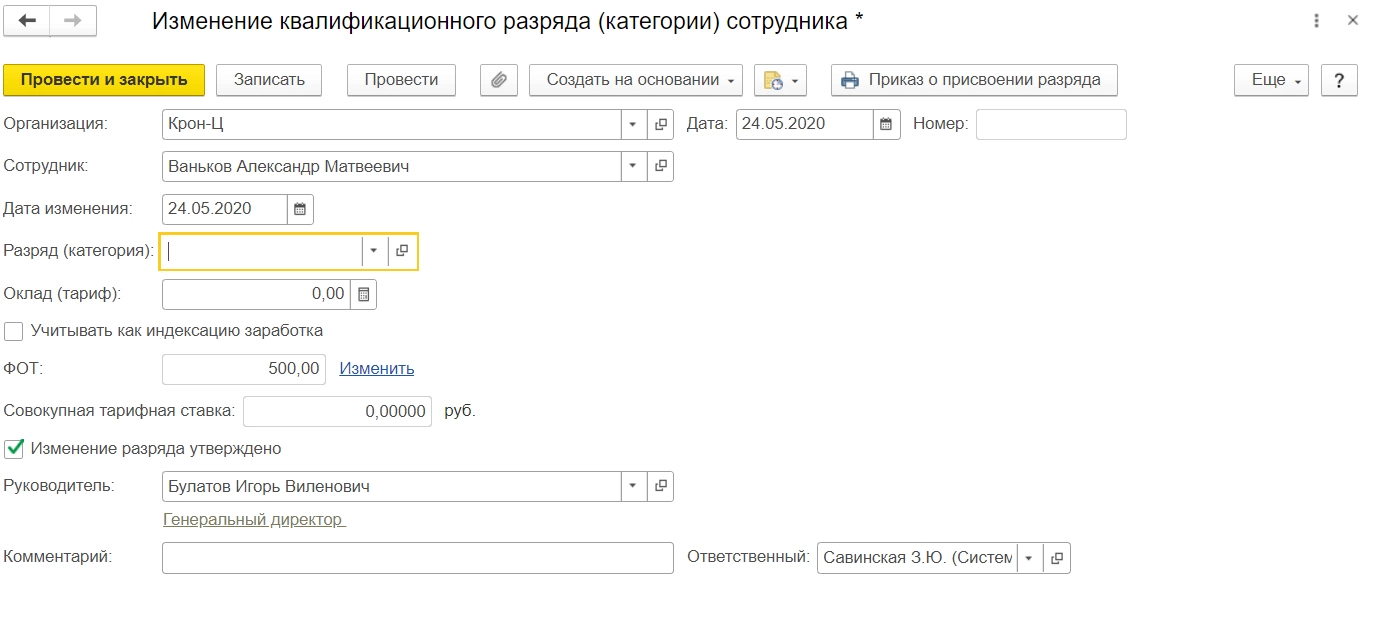Screen dimensions: 1381x635
Task: Enable Учитывать как индексацию заработка checkbox
Action: pyautogui.click(x=14, y=330)
